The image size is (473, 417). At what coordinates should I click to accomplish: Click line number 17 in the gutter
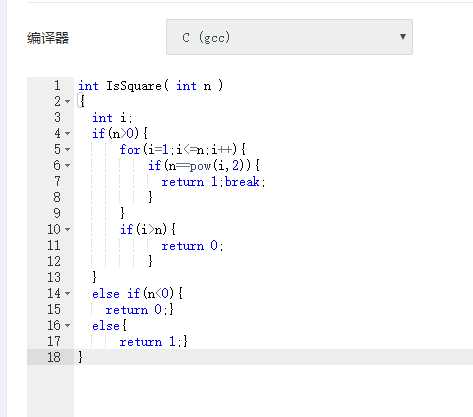tap(54, 342)
